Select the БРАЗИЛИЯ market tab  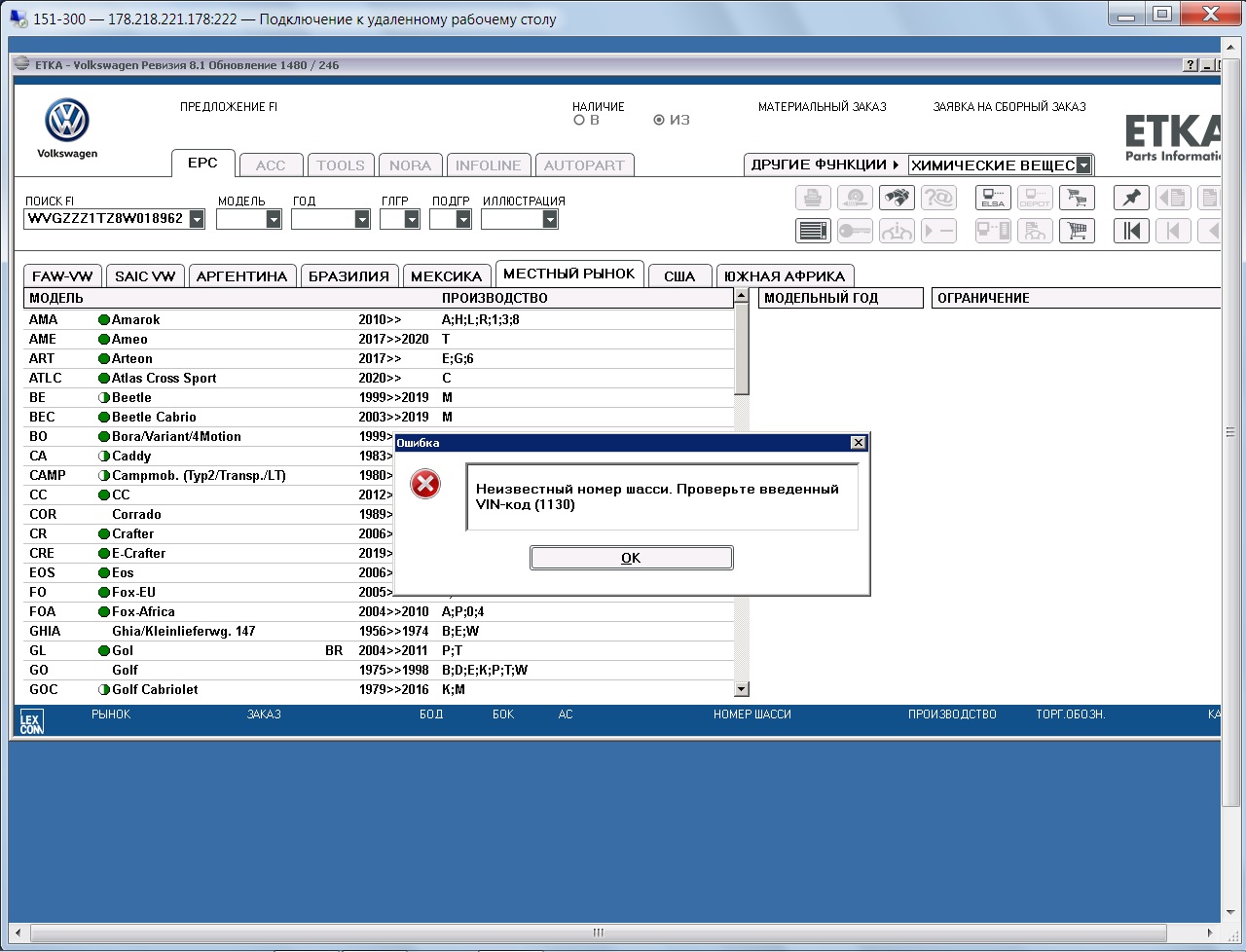pos(348,275)
